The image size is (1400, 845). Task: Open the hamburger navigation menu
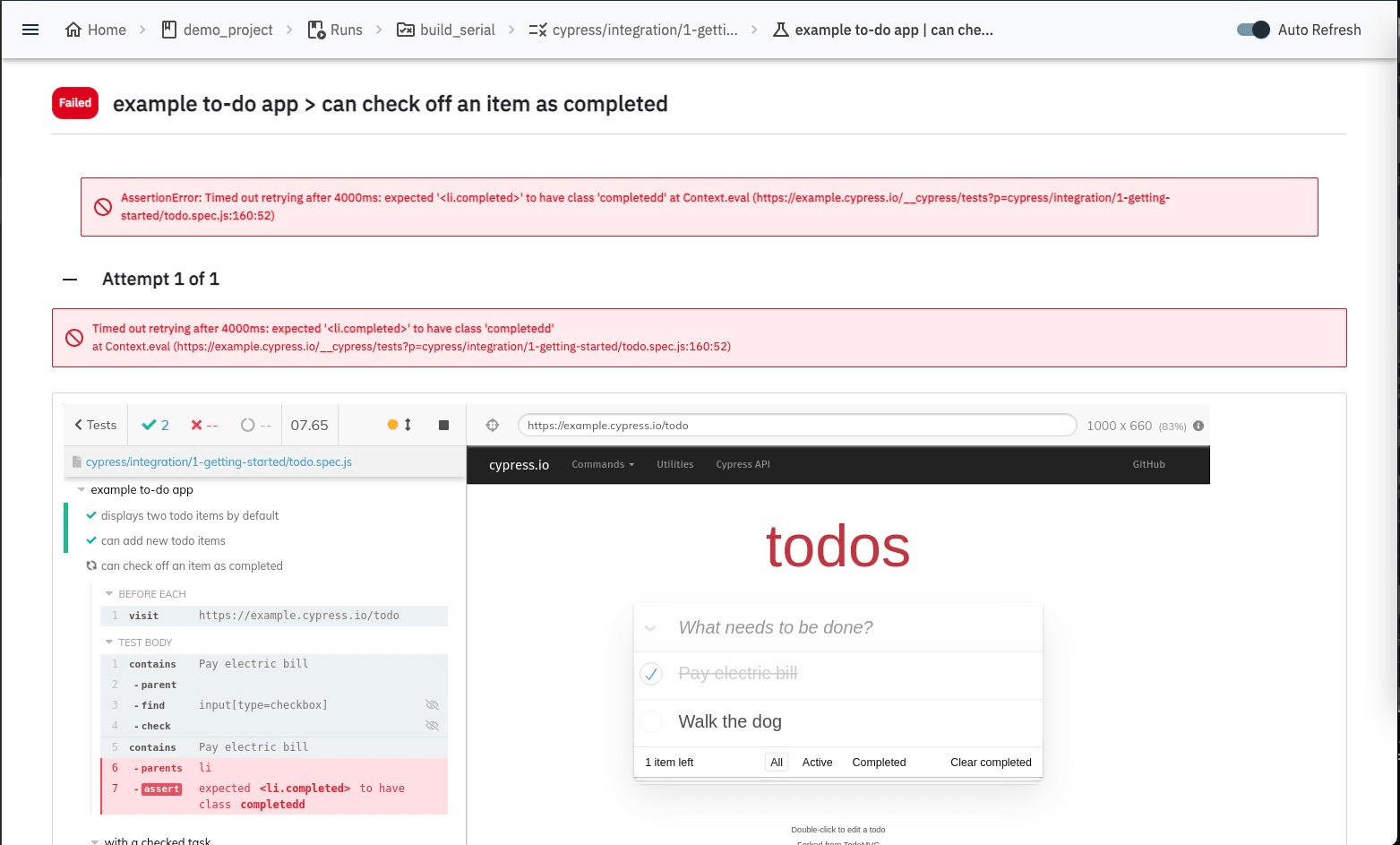(x=30, y=30)
